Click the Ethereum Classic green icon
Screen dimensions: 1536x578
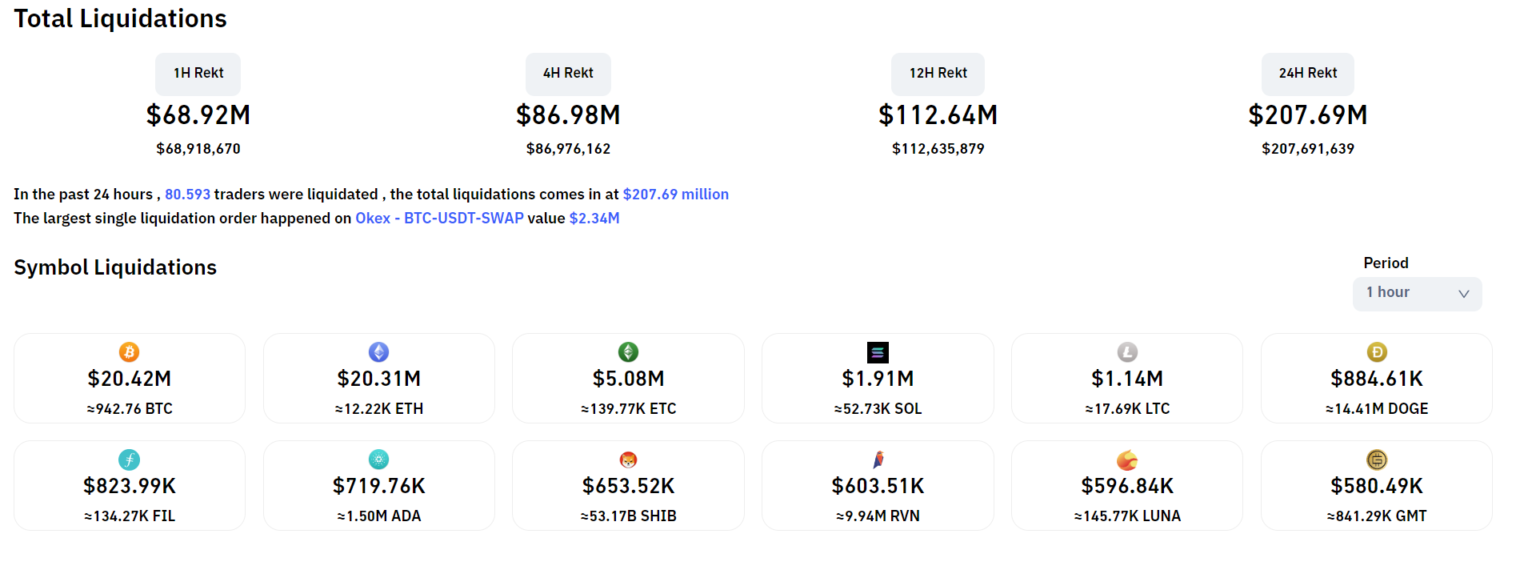click(x=628, y=352)
